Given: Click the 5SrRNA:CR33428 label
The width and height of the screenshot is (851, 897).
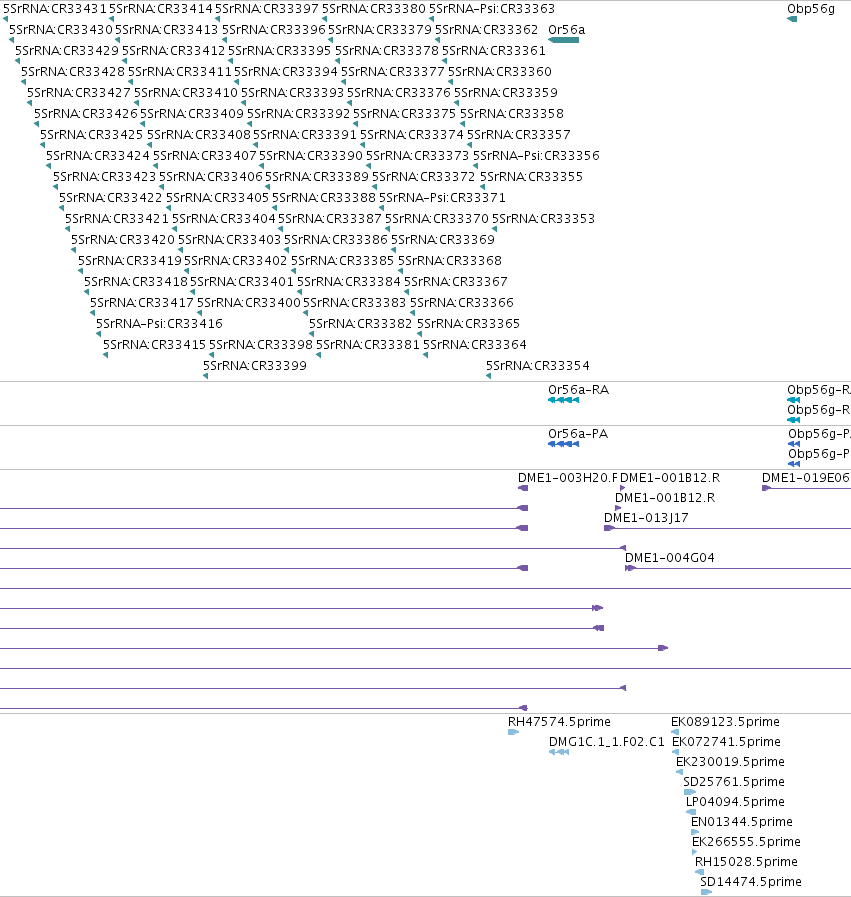Looking at the screenshot, I should tap(73, 72).
